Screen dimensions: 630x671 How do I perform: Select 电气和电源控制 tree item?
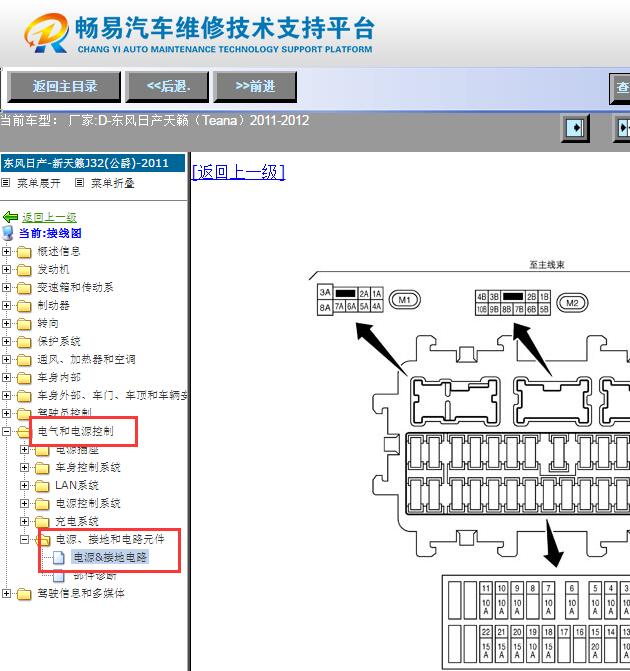(x=75, y=431)
